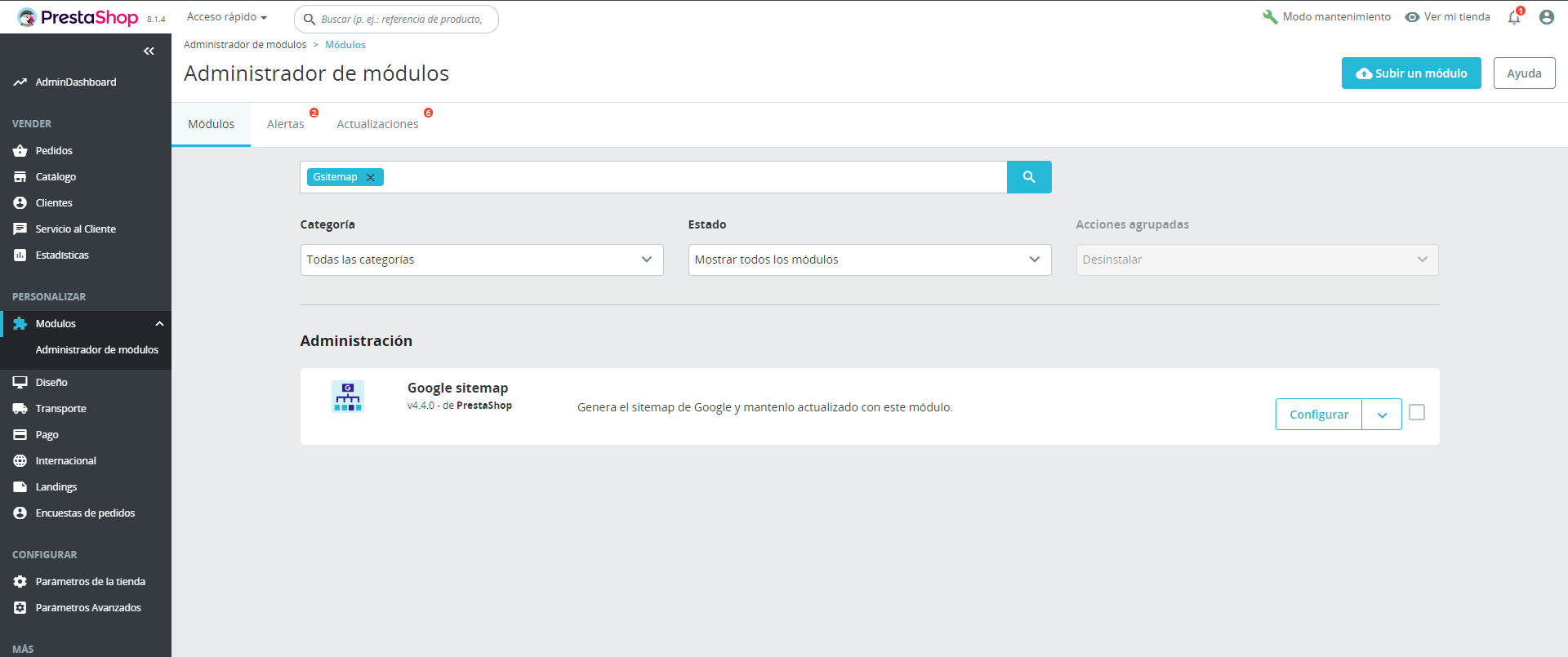
Task: Click the Configurar button for Google sitemap
Action: (x=1319, y=415)
